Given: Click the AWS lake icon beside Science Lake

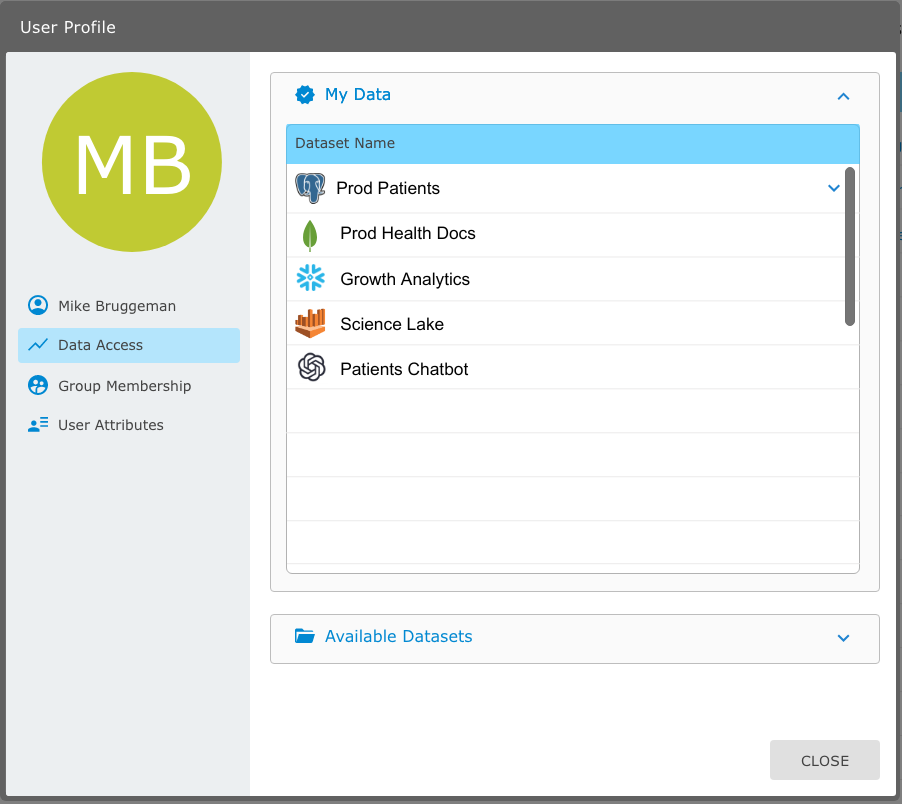Looking at the screenshot, I should click(311, 324).
